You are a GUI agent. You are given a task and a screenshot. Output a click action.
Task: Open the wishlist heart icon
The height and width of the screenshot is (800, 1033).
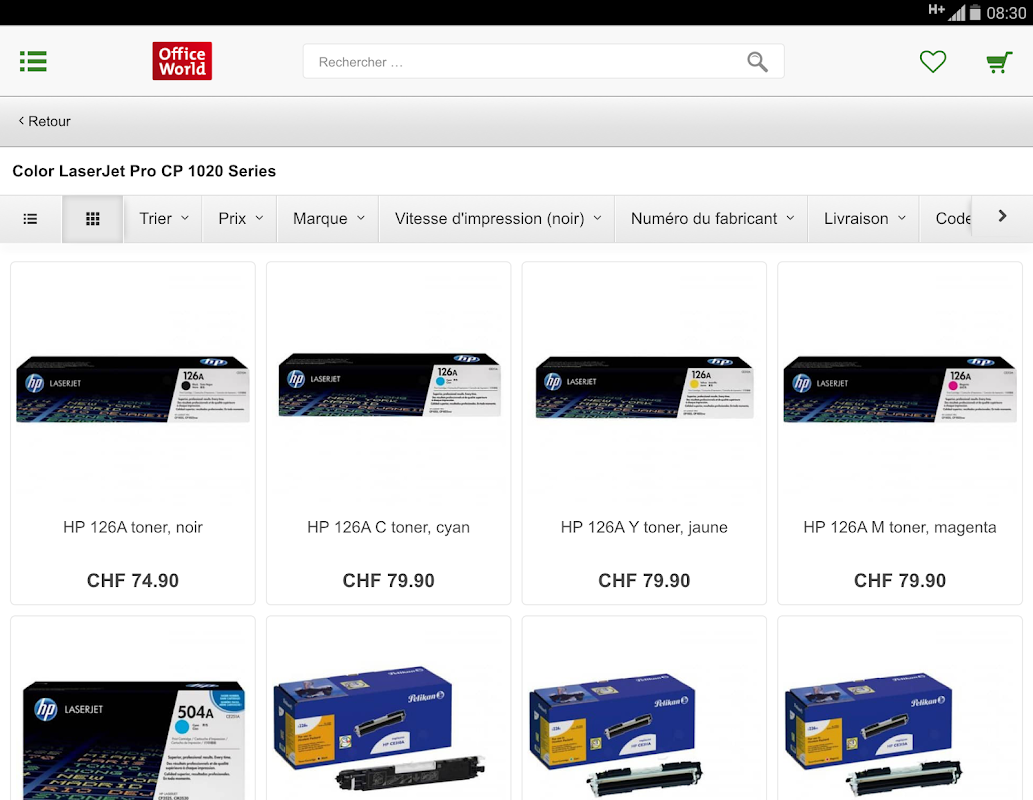click(x=933, y=61)
